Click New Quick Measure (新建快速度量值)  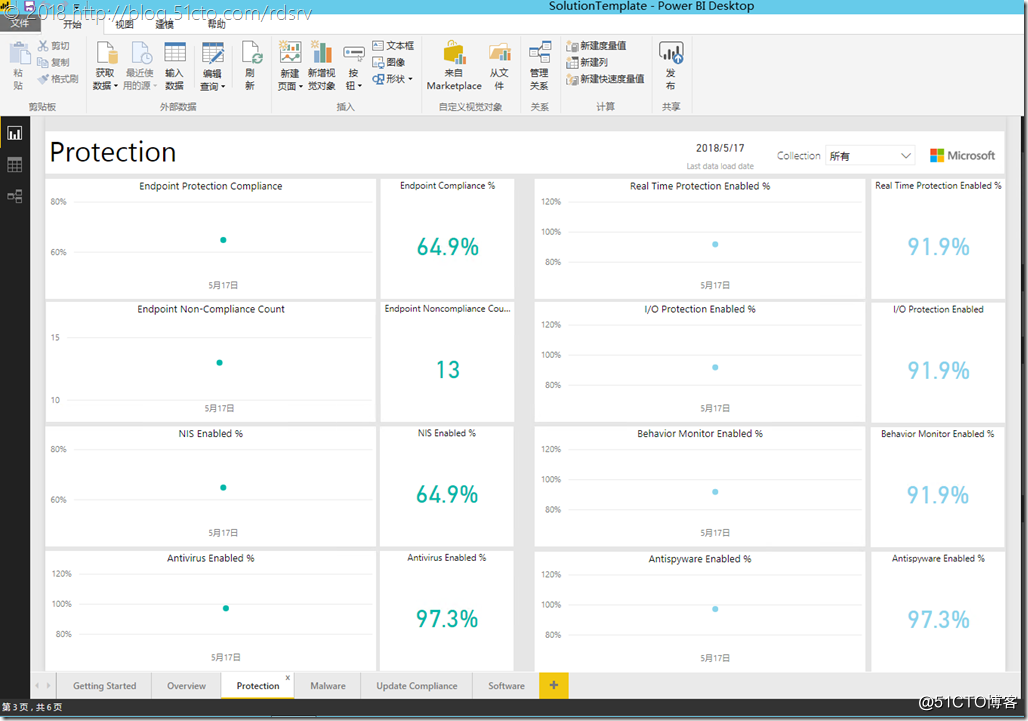[x=605, y=79]
